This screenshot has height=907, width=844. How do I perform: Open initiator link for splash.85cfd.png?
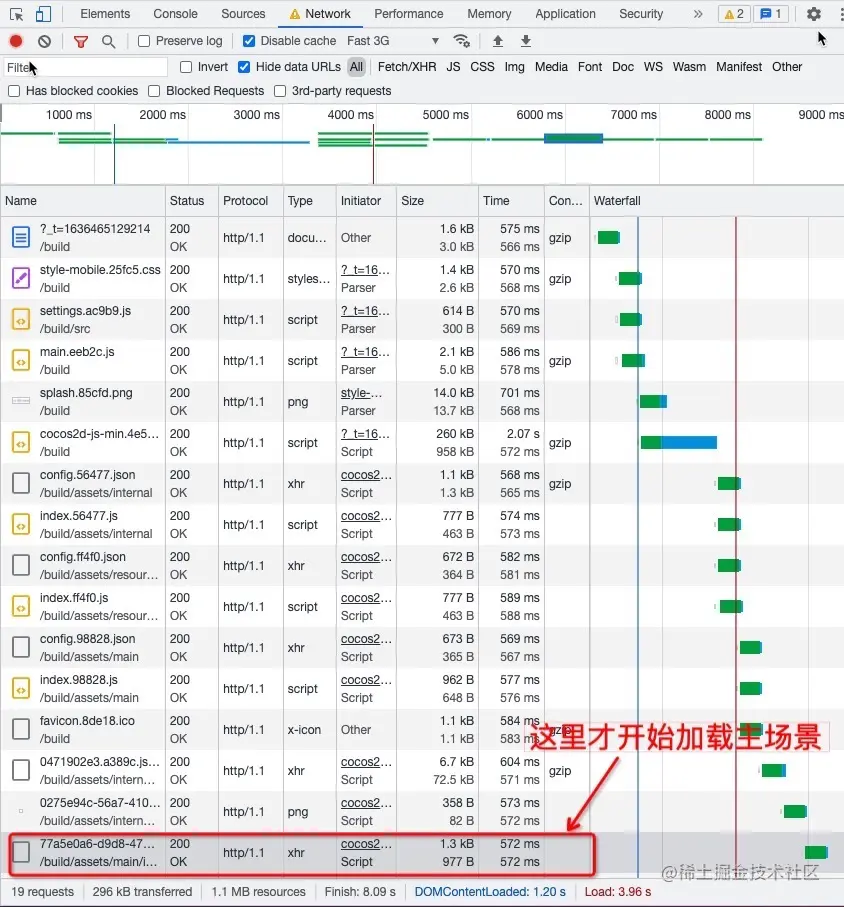[x=362, y=393]
